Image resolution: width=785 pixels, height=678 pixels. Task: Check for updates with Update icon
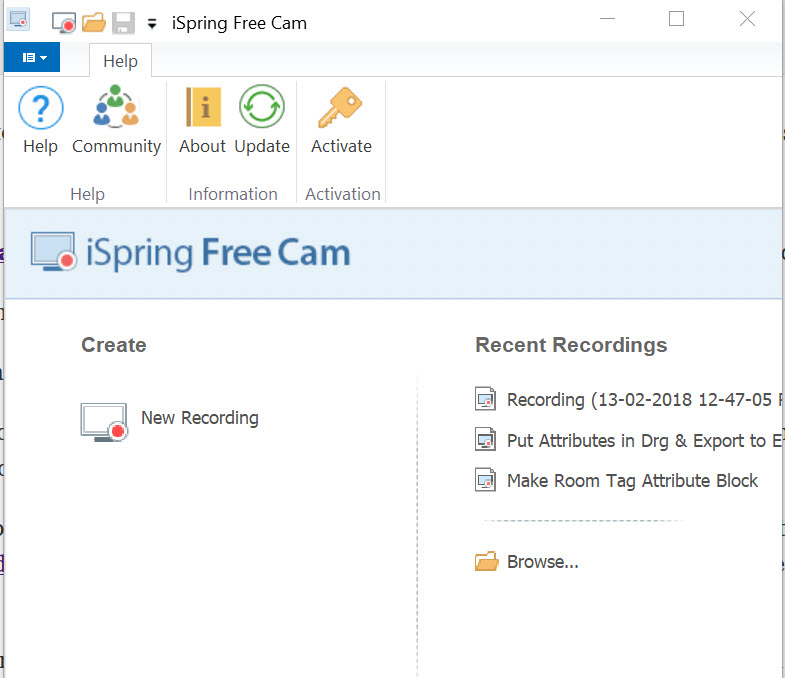pyautogui.click(x=262, y=109)
